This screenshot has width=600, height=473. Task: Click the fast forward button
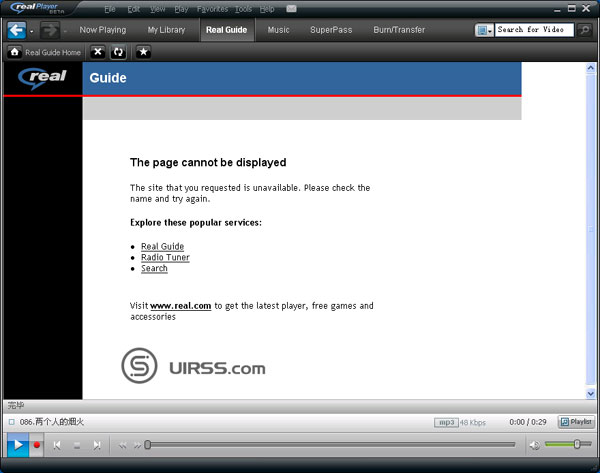tap(137, 445)
